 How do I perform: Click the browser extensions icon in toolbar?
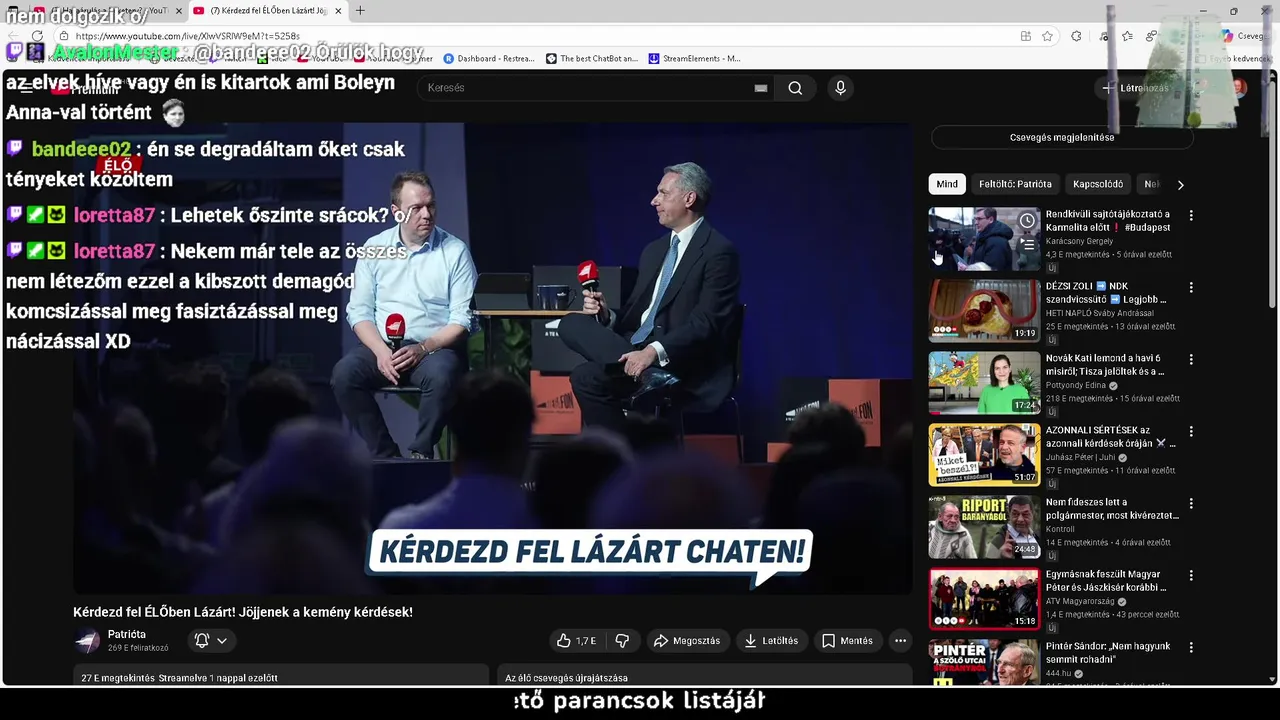(x=1076, y=36)
